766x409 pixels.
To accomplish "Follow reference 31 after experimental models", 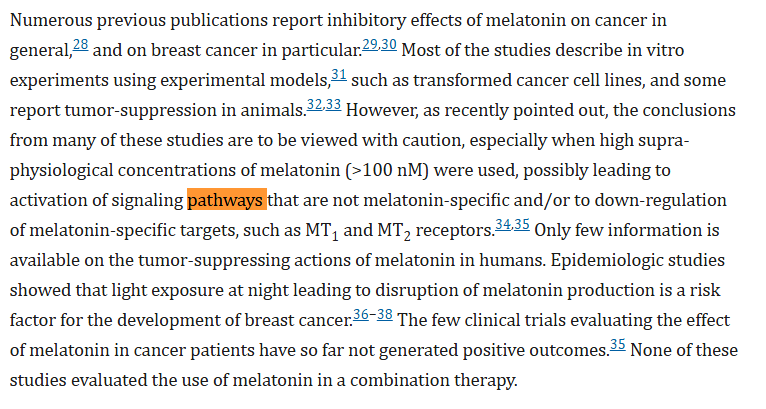I will [338, 74].
